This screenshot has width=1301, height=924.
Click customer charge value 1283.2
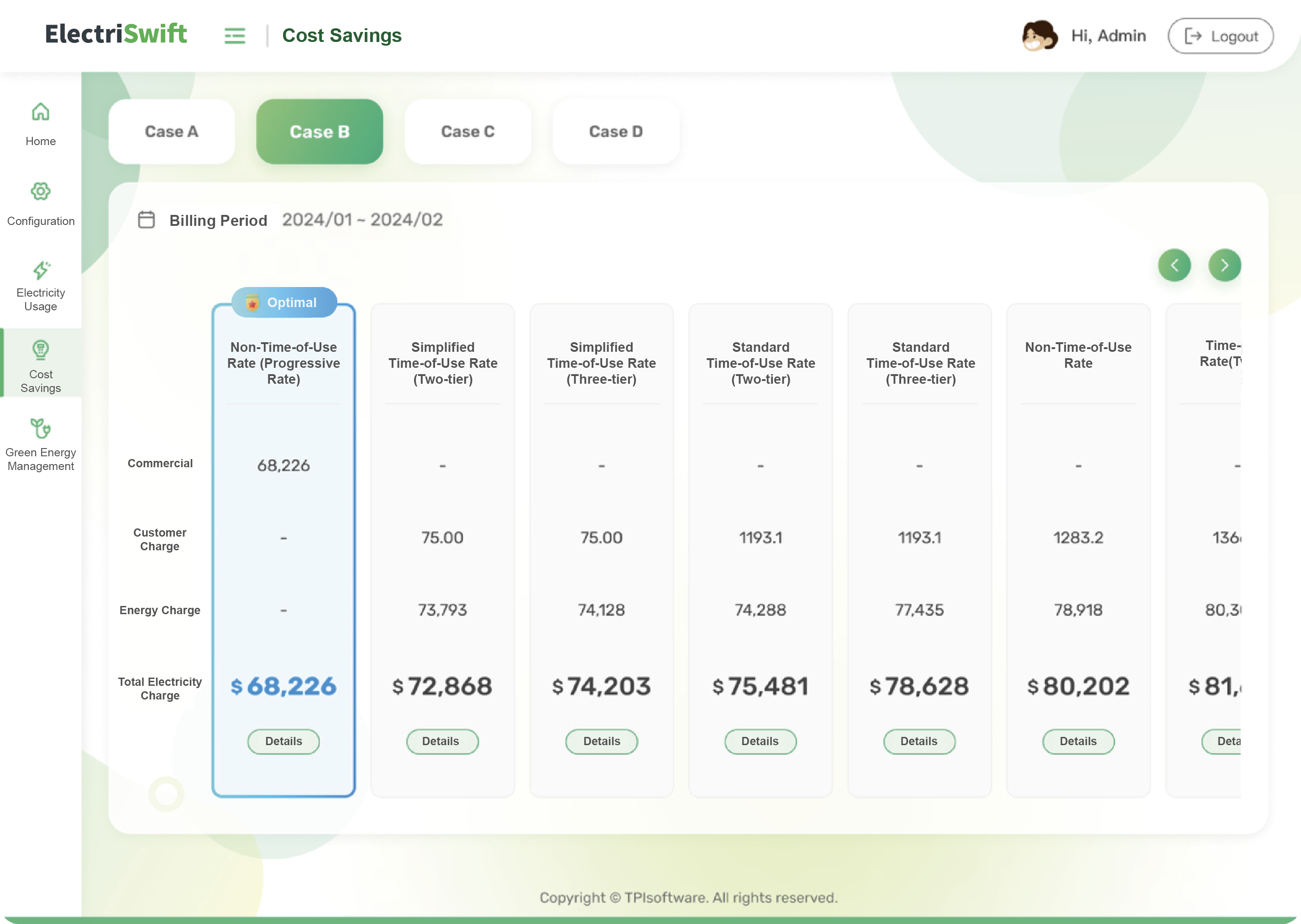point(1079,538)
